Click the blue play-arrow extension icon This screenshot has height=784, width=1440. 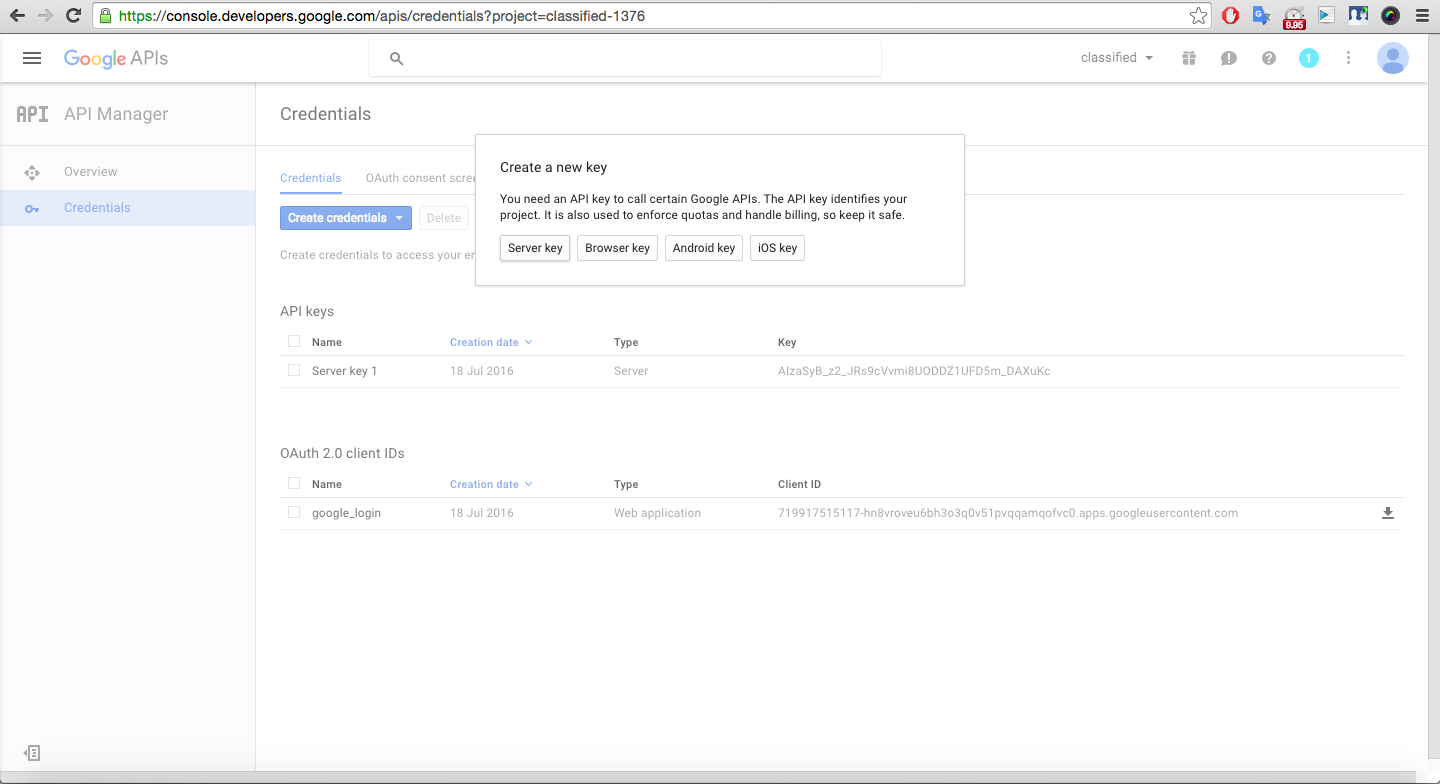pos(1326,15)
